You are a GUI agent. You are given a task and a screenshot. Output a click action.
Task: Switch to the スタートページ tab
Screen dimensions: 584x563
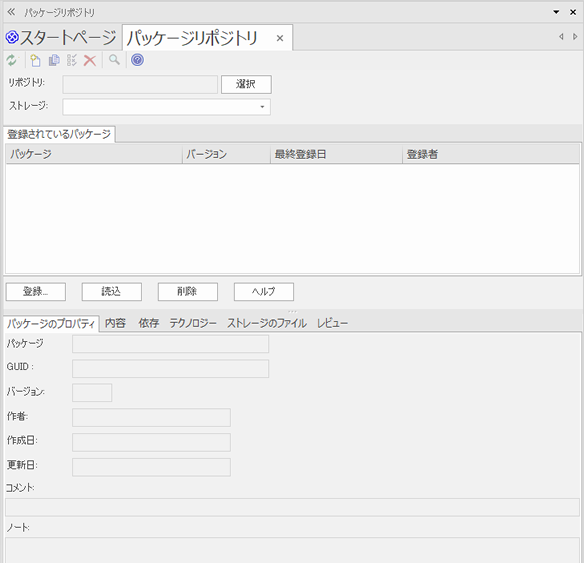(61, 38)
